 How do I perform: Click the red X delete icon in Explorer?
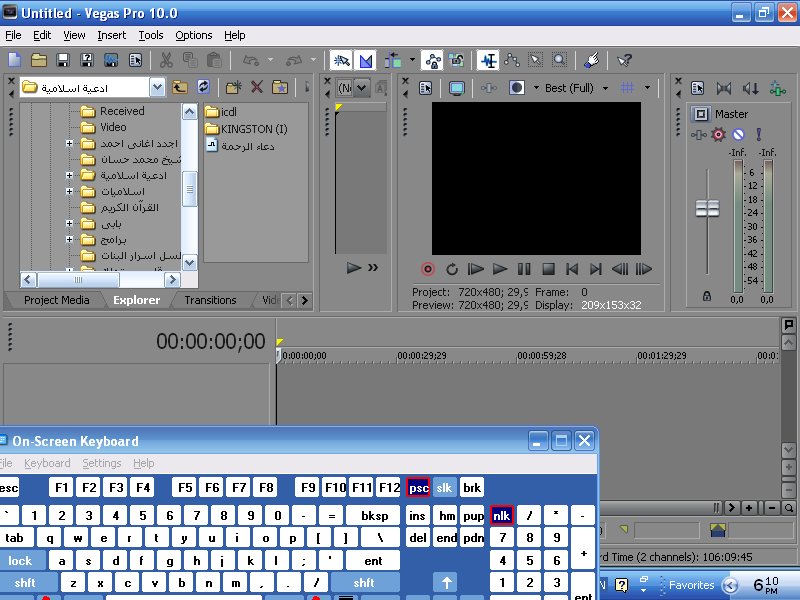pos(257,87)
